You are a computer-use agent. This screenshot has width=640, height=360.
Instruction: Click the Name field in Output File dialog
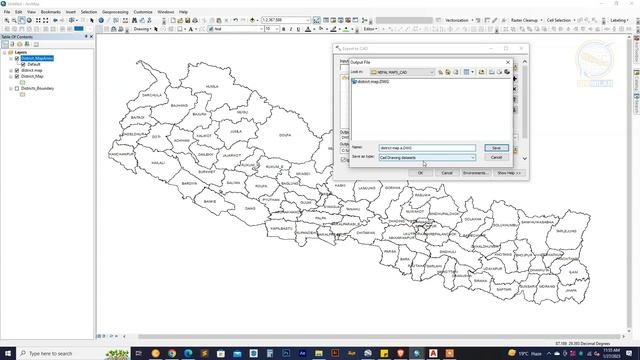(427, 148)
